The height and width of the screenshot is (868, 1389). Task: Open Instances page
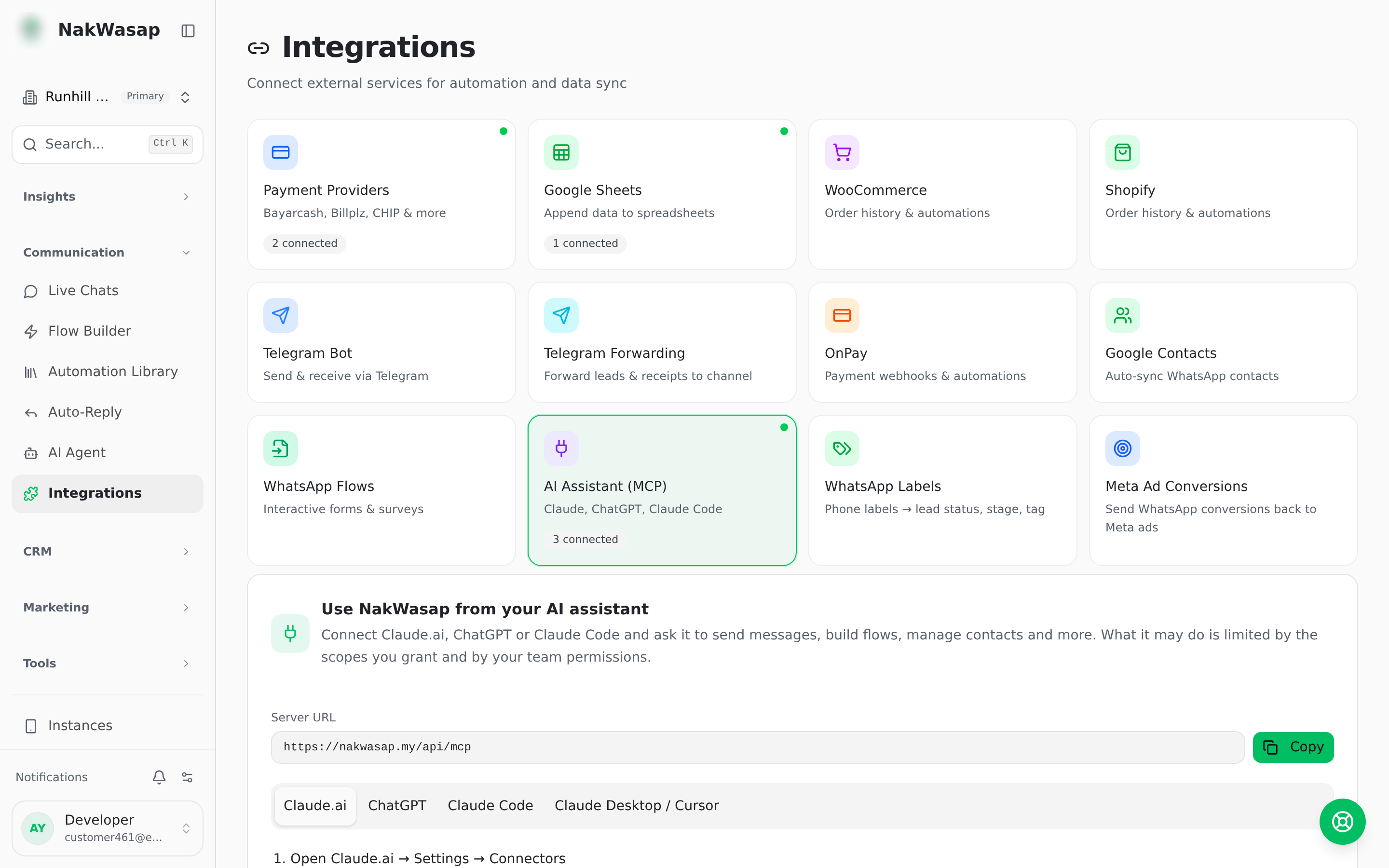[x=108, y=726]
